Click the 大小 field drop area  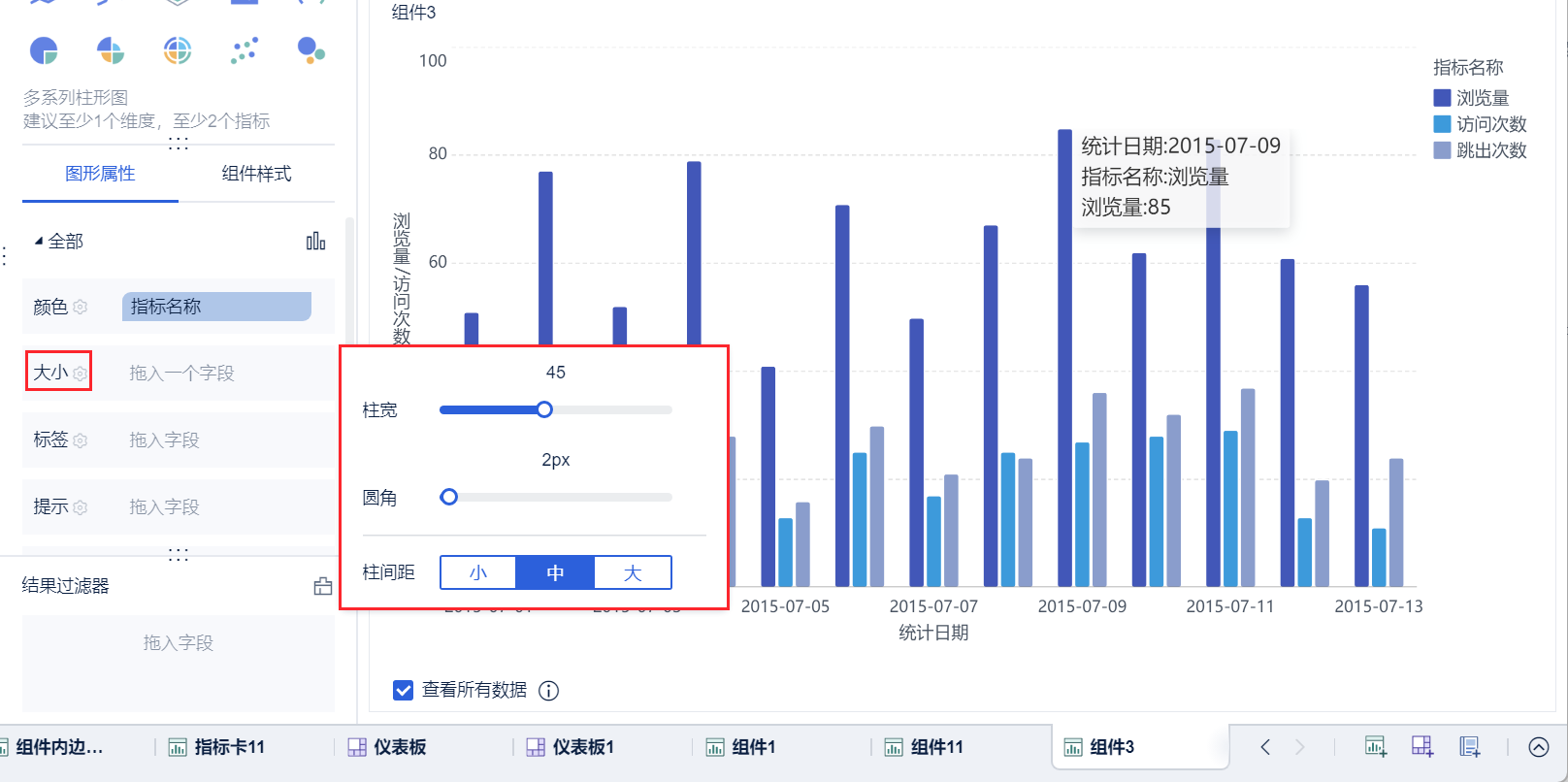(x=217, y=374)
